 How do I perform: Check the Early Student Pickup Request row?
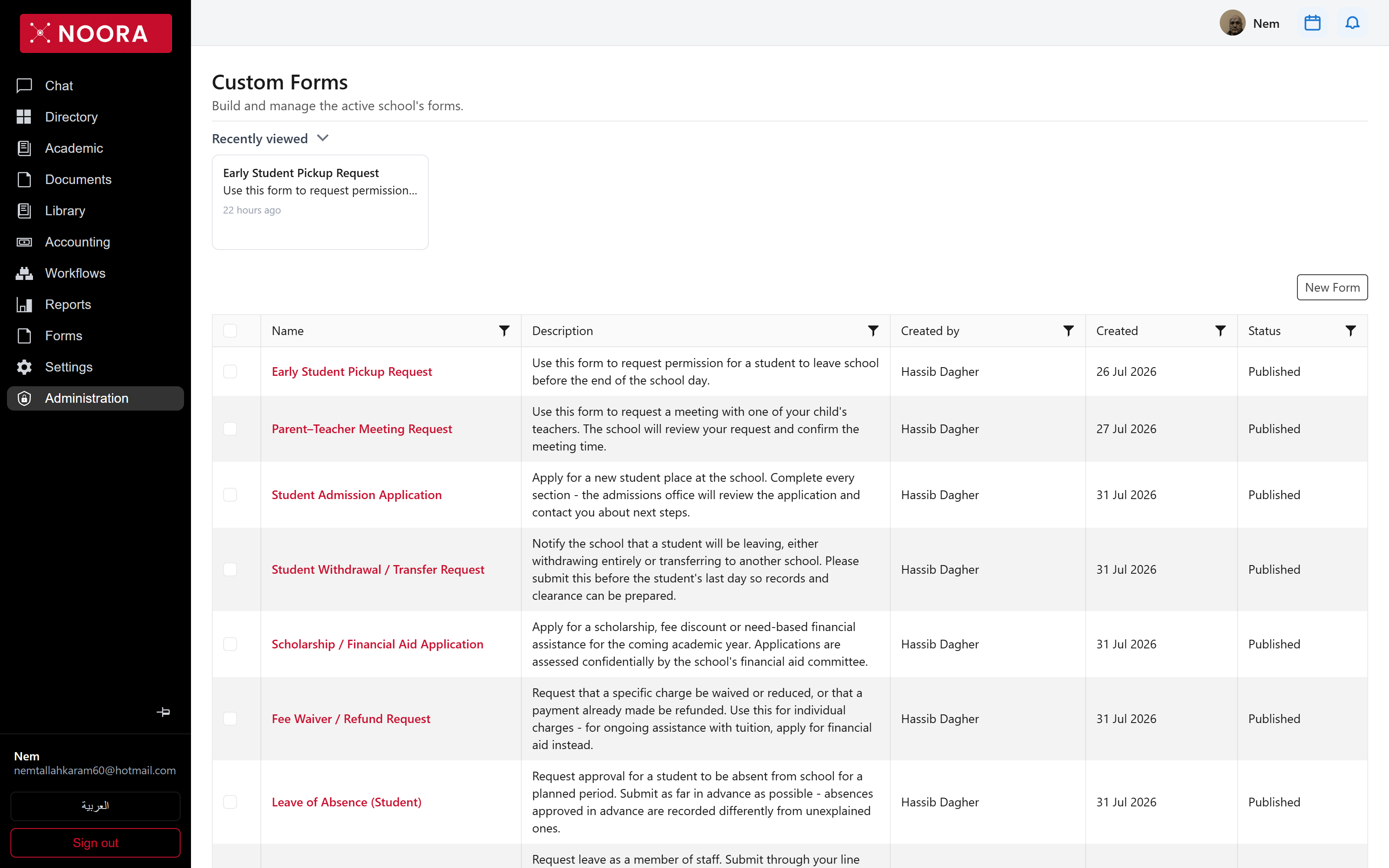(230, 372)
